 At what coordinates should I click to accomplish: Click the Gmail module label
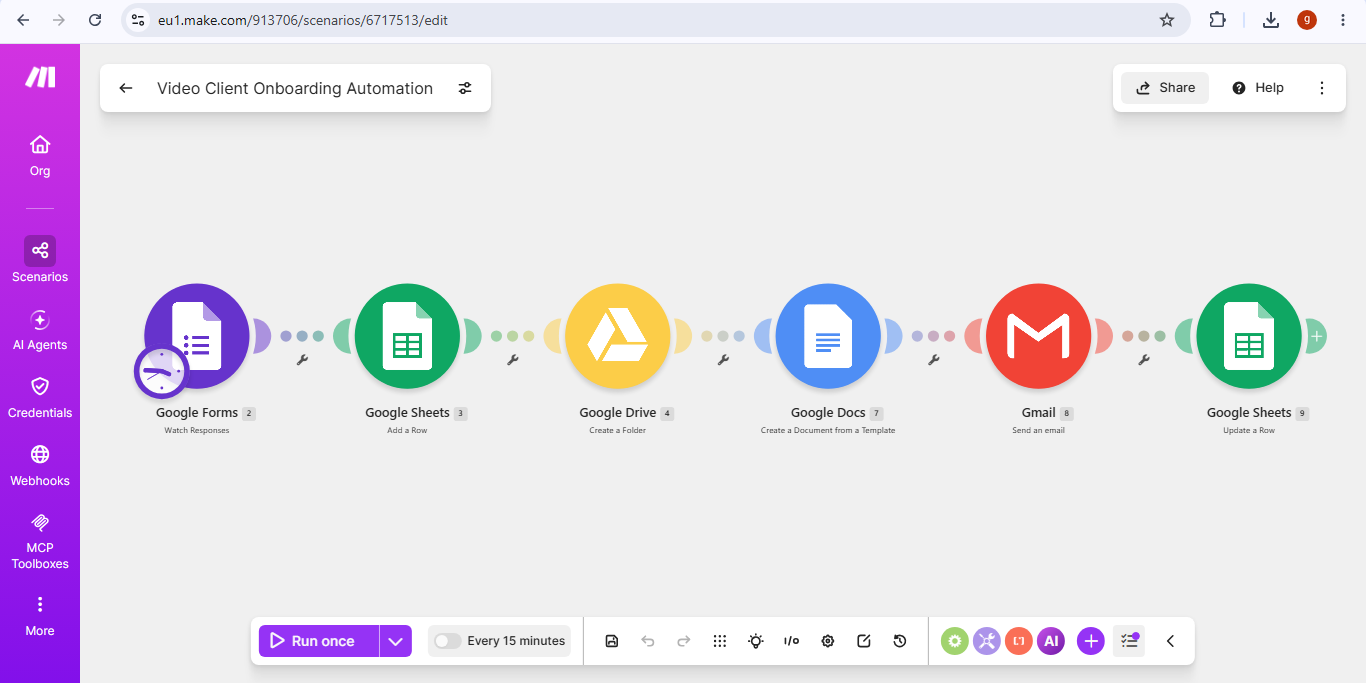1039,413
